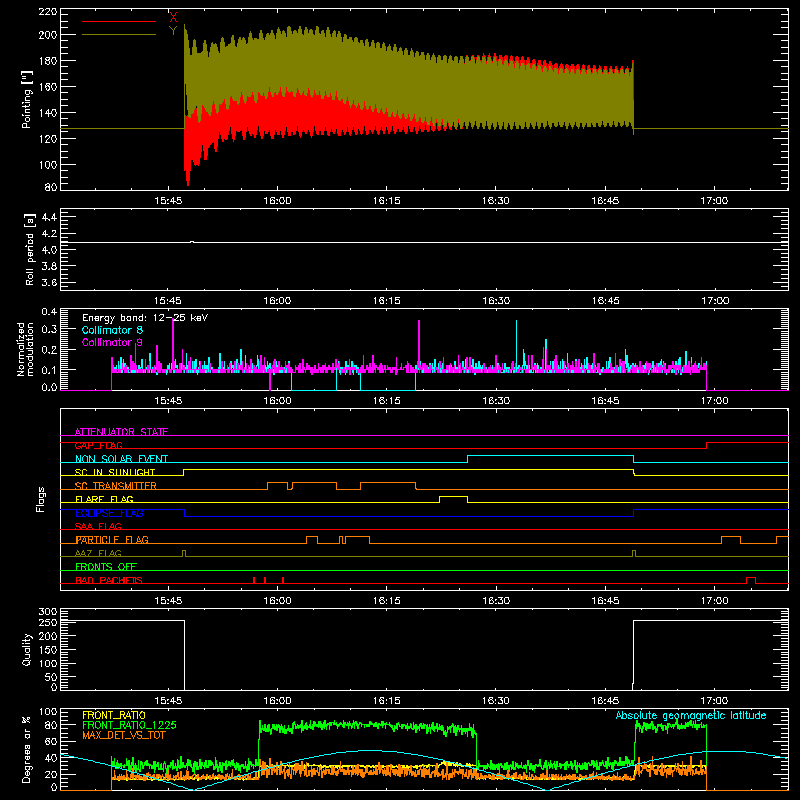Screen dimensions: 800x800
Task: Click 'Energy band: 12-25 keV' annotation
Action: point(145,318)
